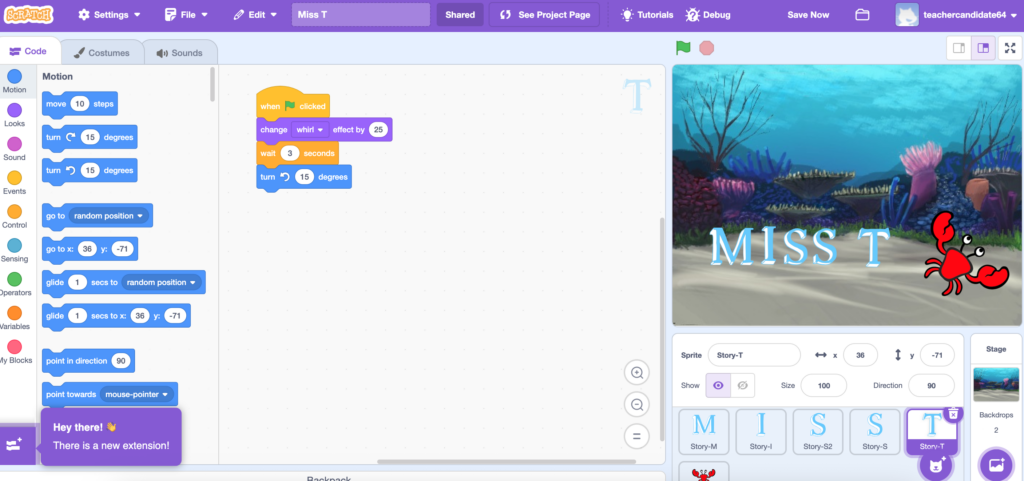Reset workspace zoom to default

pos(636,436)
